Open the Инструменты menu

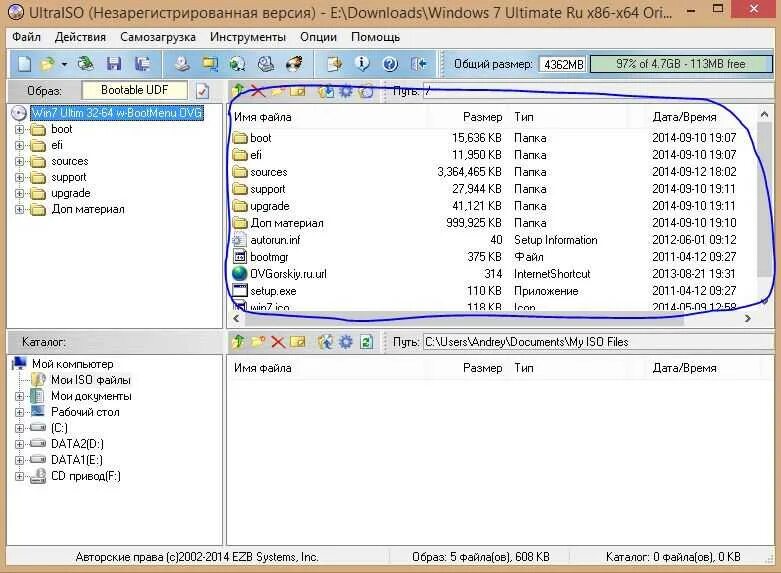pyautogui.click(x=248, y=37)
